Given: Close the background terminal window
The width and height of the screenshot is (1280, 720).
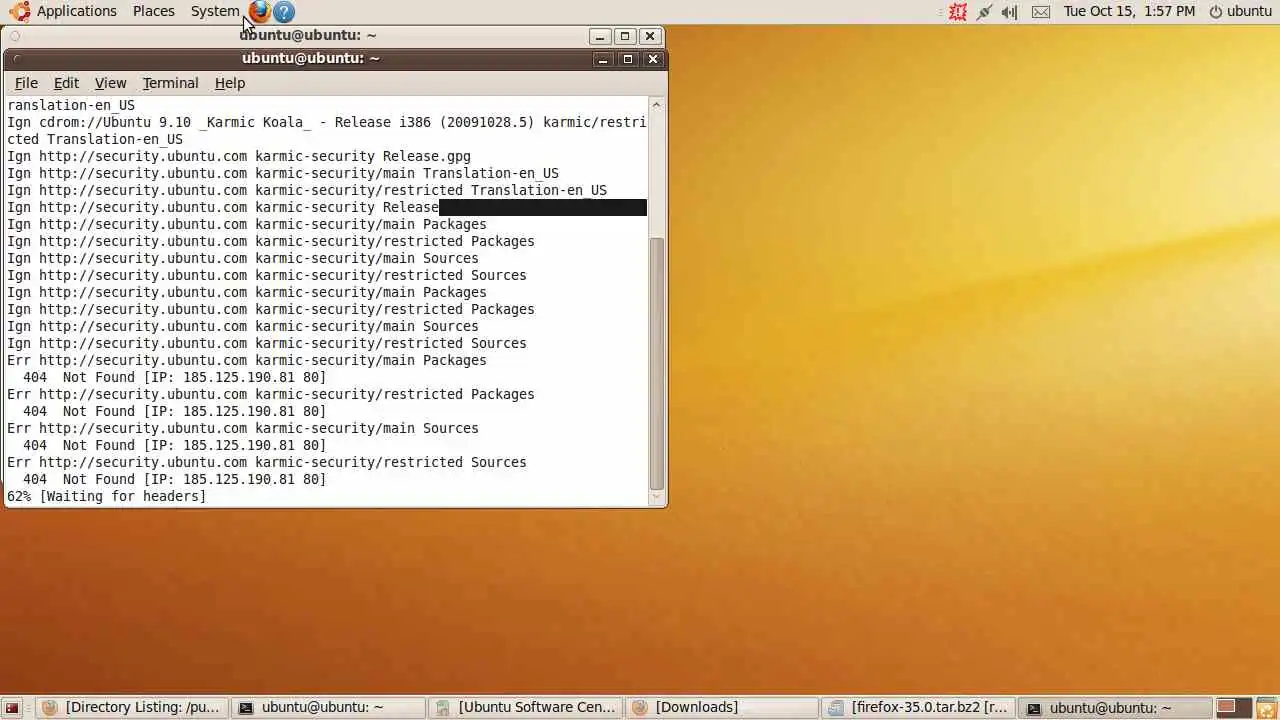Looking at the screenshot, I should click(x=650, y=36).
